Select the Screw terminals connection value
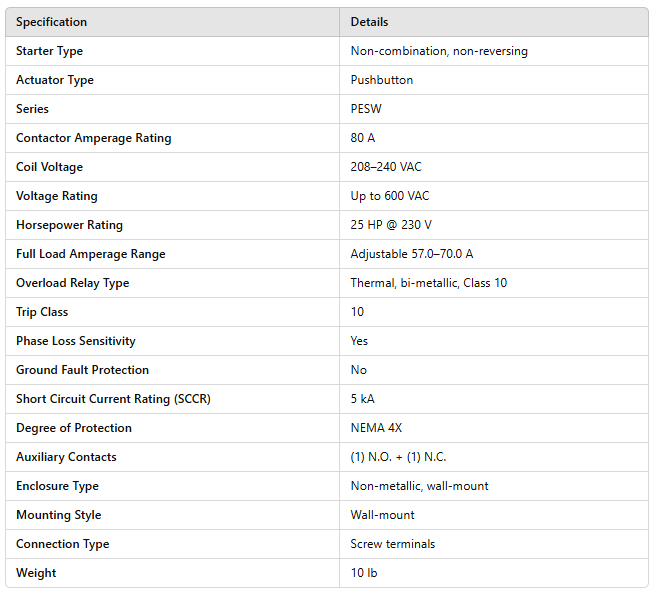The height and width of the screenshot is (595, 658). tap(392, 544)
